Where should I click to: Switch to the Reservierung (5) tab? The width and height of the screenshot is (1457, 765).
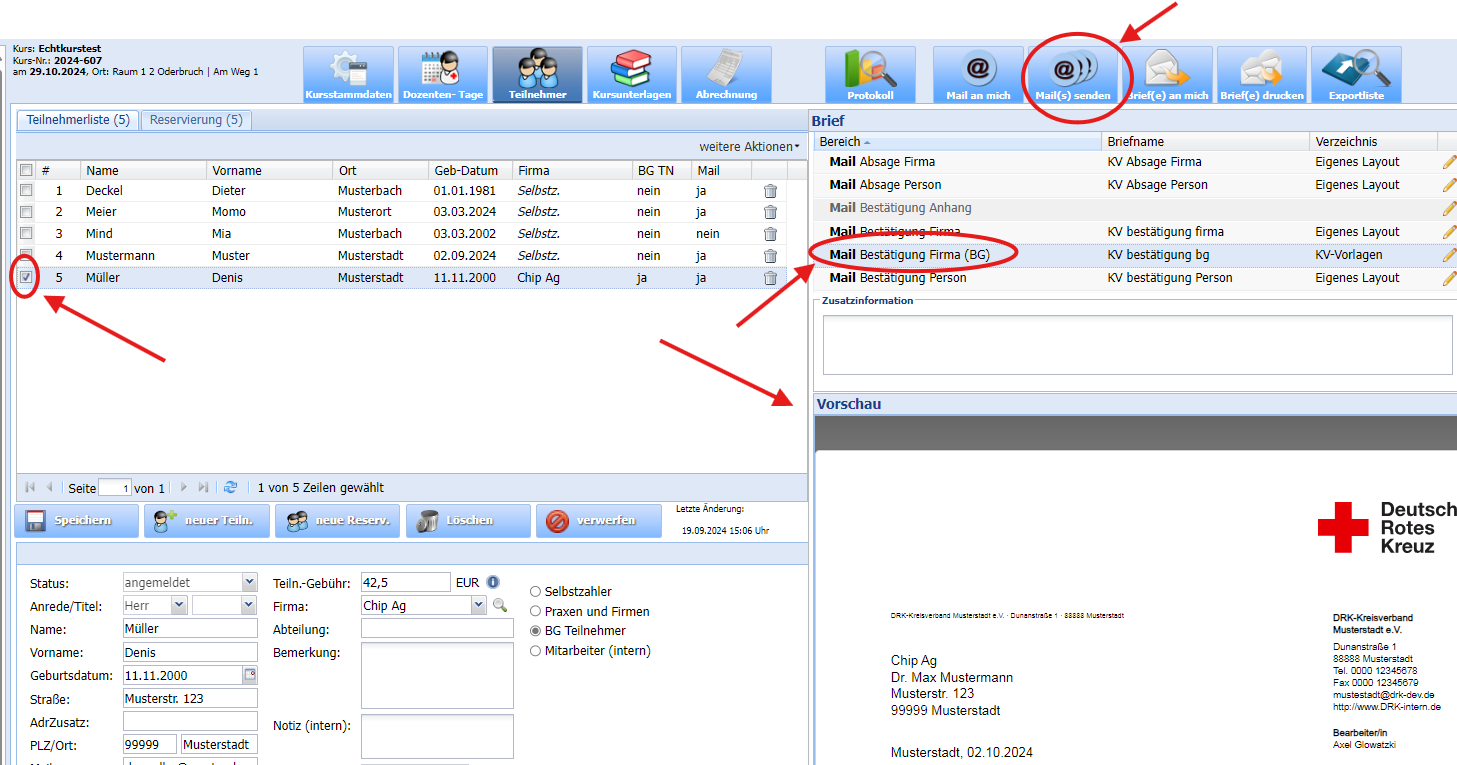point(195,120)
